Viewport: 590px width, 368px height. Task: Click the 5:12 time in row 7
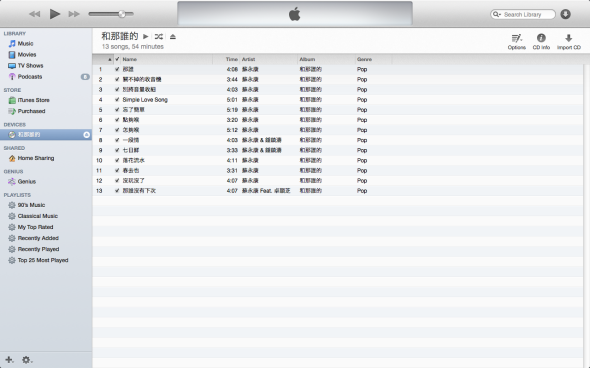(x=232, y=130)
